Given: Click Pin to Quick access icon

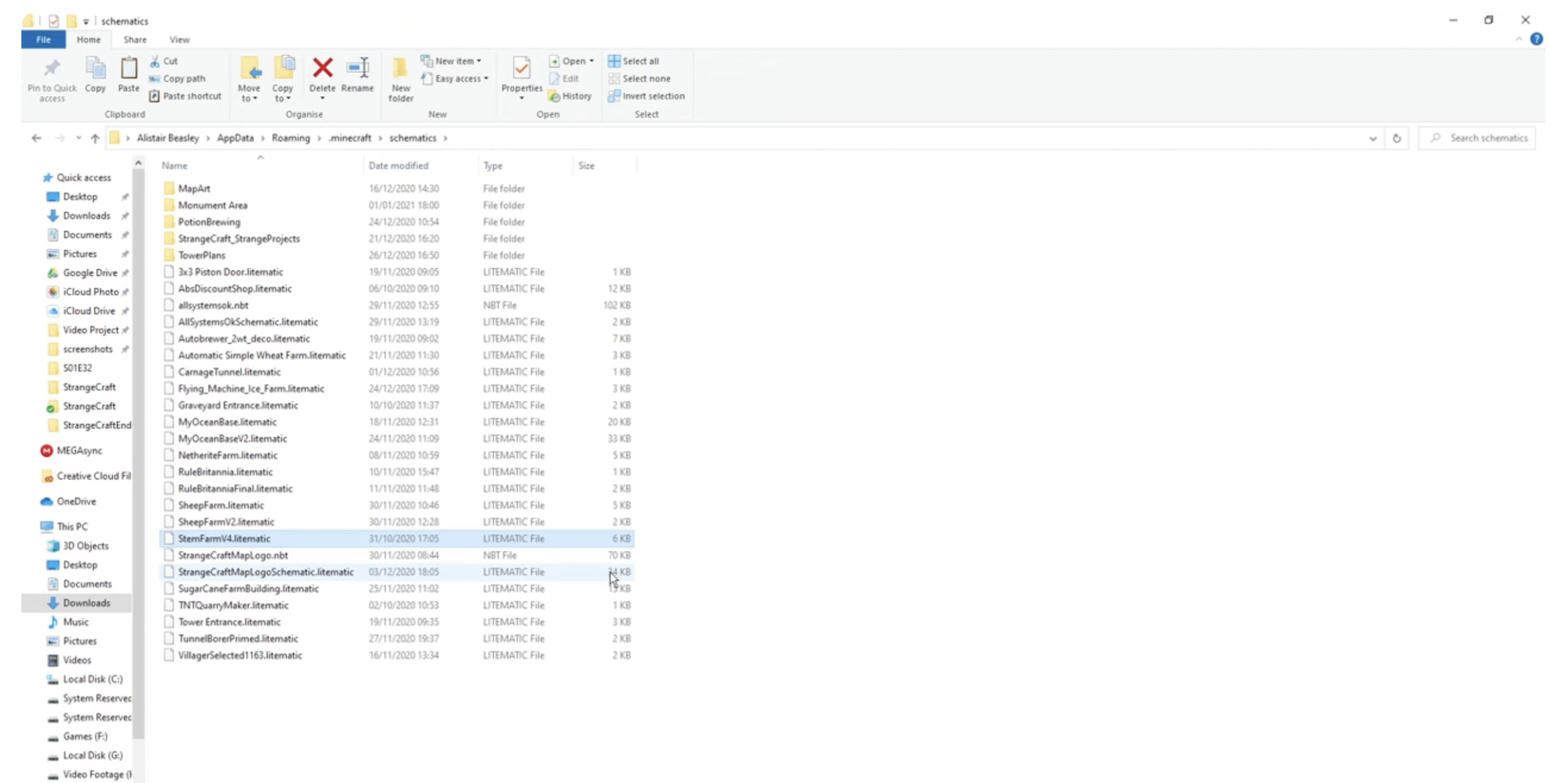Looking at the screenshot, I should pyautogui.click(x=52, y=69).
